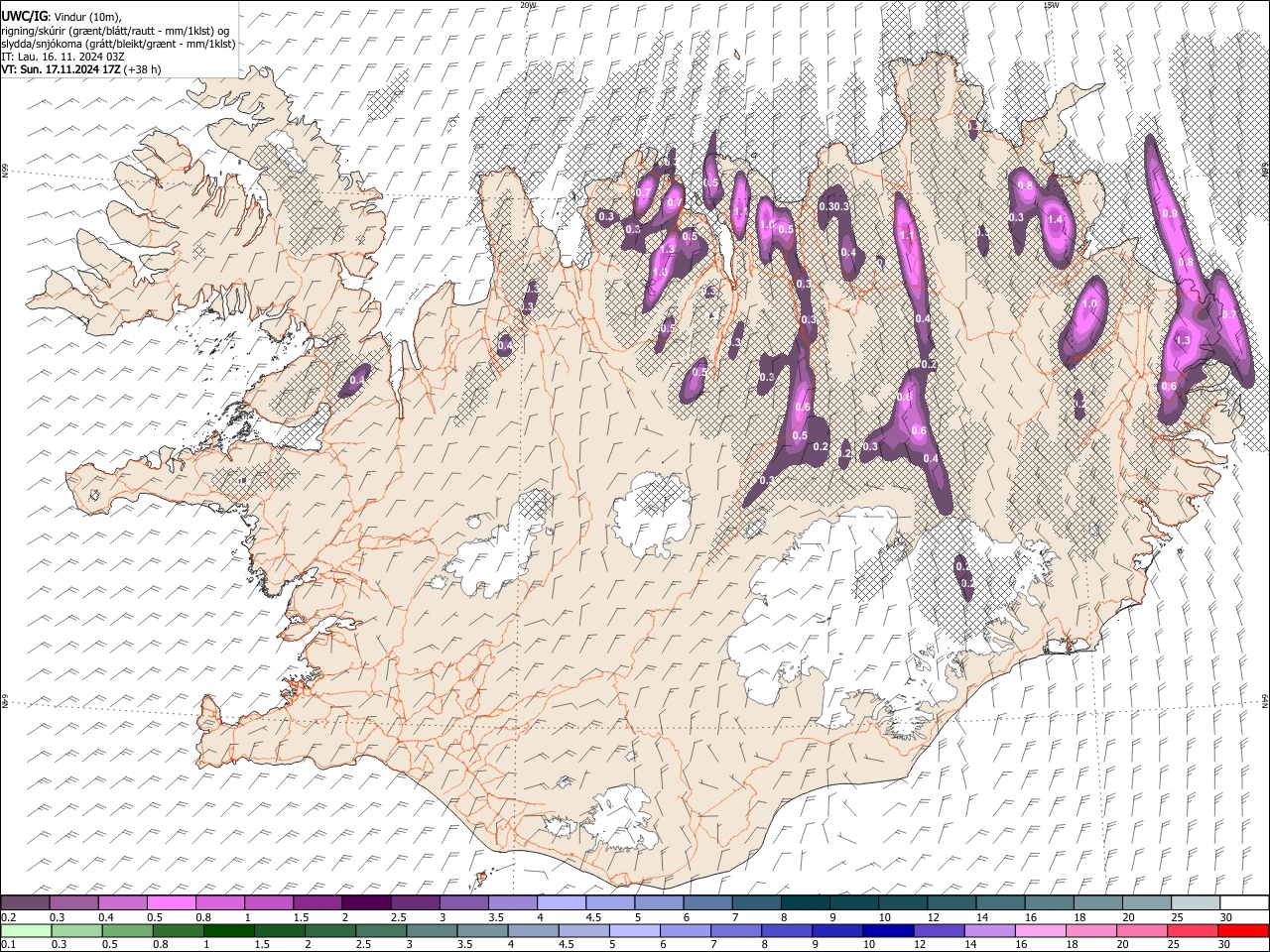Pick the white 30 snow legend swatch
The height and width of the screenshot is (952, 1270).
1244,902
